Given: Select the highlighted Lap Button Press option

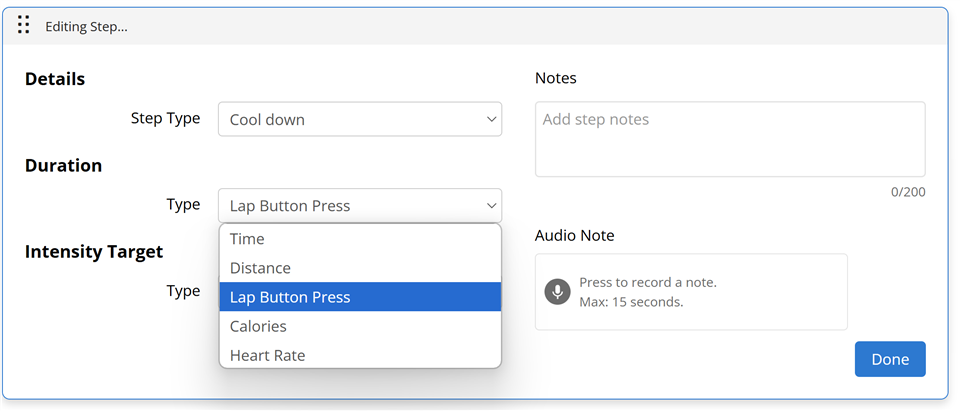Looking at the screenshot, I should point(360,297).
